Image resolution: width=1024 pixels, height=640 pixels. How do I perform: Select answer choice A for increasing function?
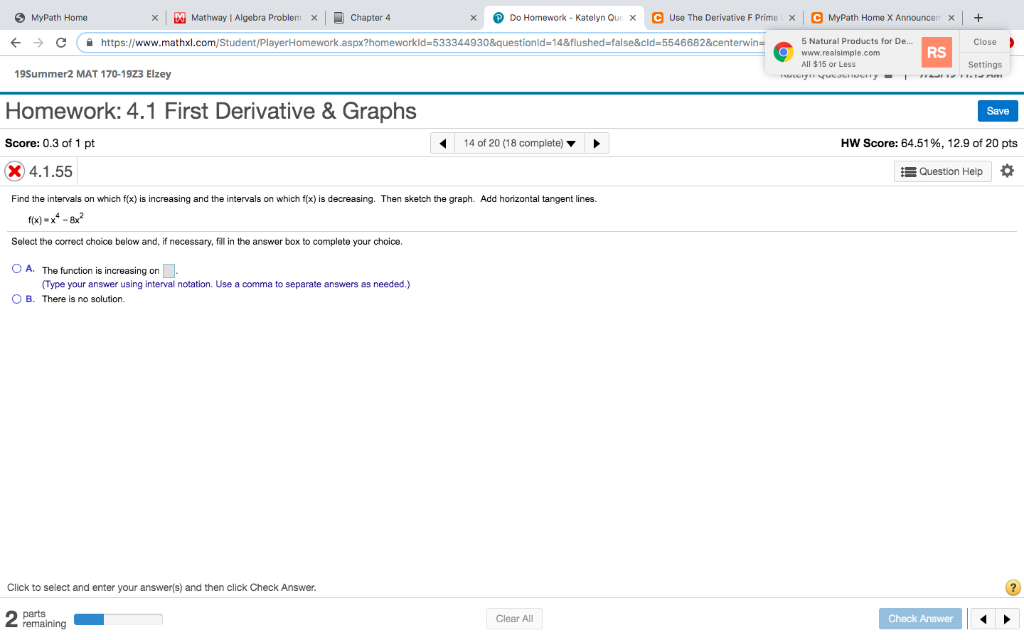[16, 267]
